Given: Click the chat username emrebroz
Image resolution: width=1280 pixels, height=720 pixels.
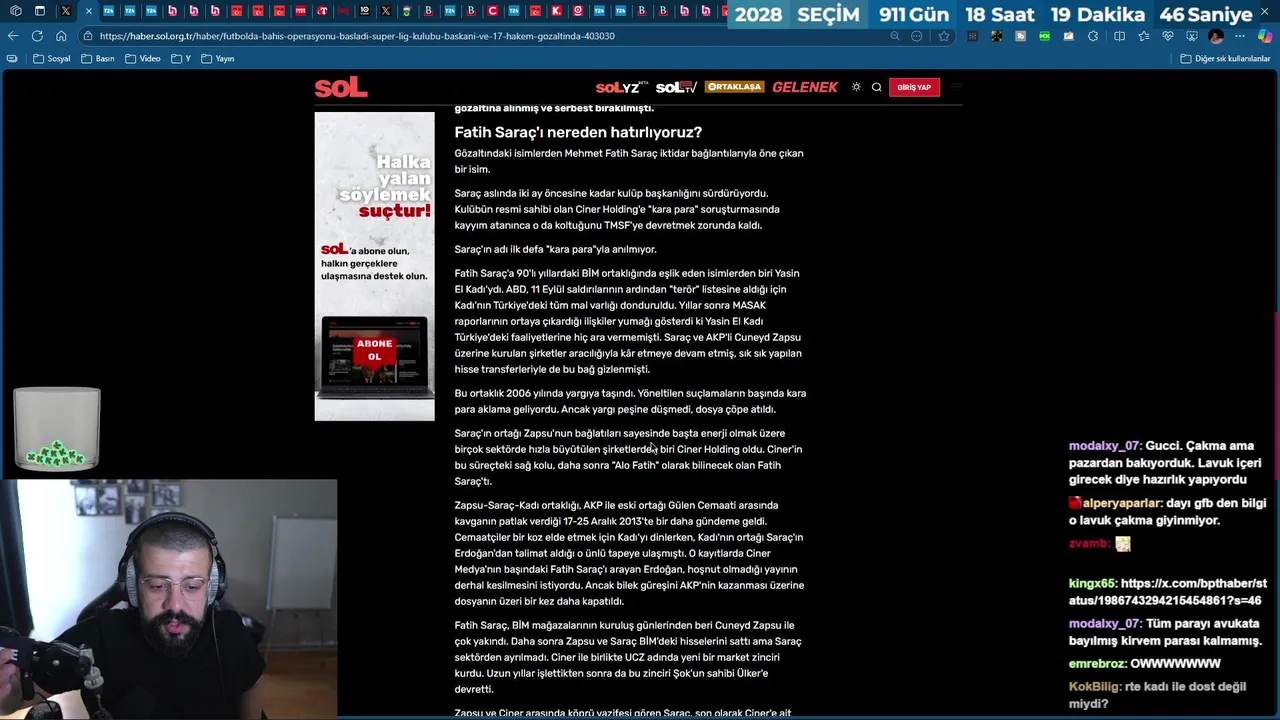Looking at the screenshot, I should pos(1097,664).
